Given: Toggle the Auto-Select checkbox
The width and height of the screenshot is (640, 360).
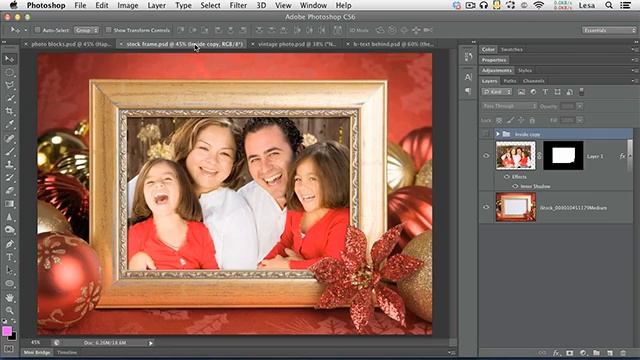Looking at the screenshot, I should (x=38, y=30).
